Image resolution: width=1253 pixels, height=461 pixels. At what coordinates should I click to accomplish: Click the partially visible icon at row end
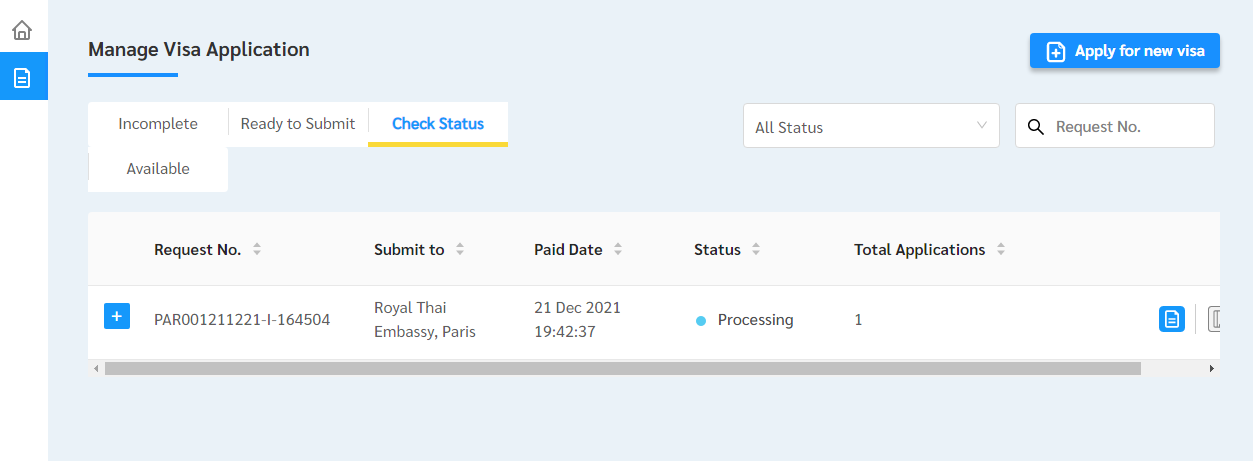1216,319
